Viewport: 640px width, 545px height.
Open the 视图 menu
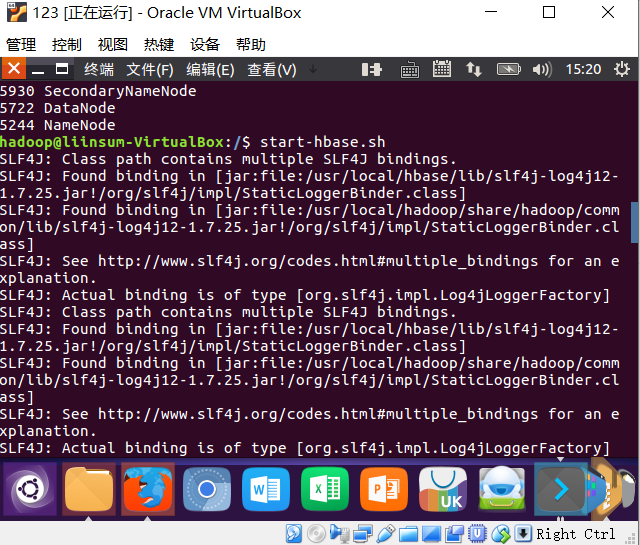point(113,44)
